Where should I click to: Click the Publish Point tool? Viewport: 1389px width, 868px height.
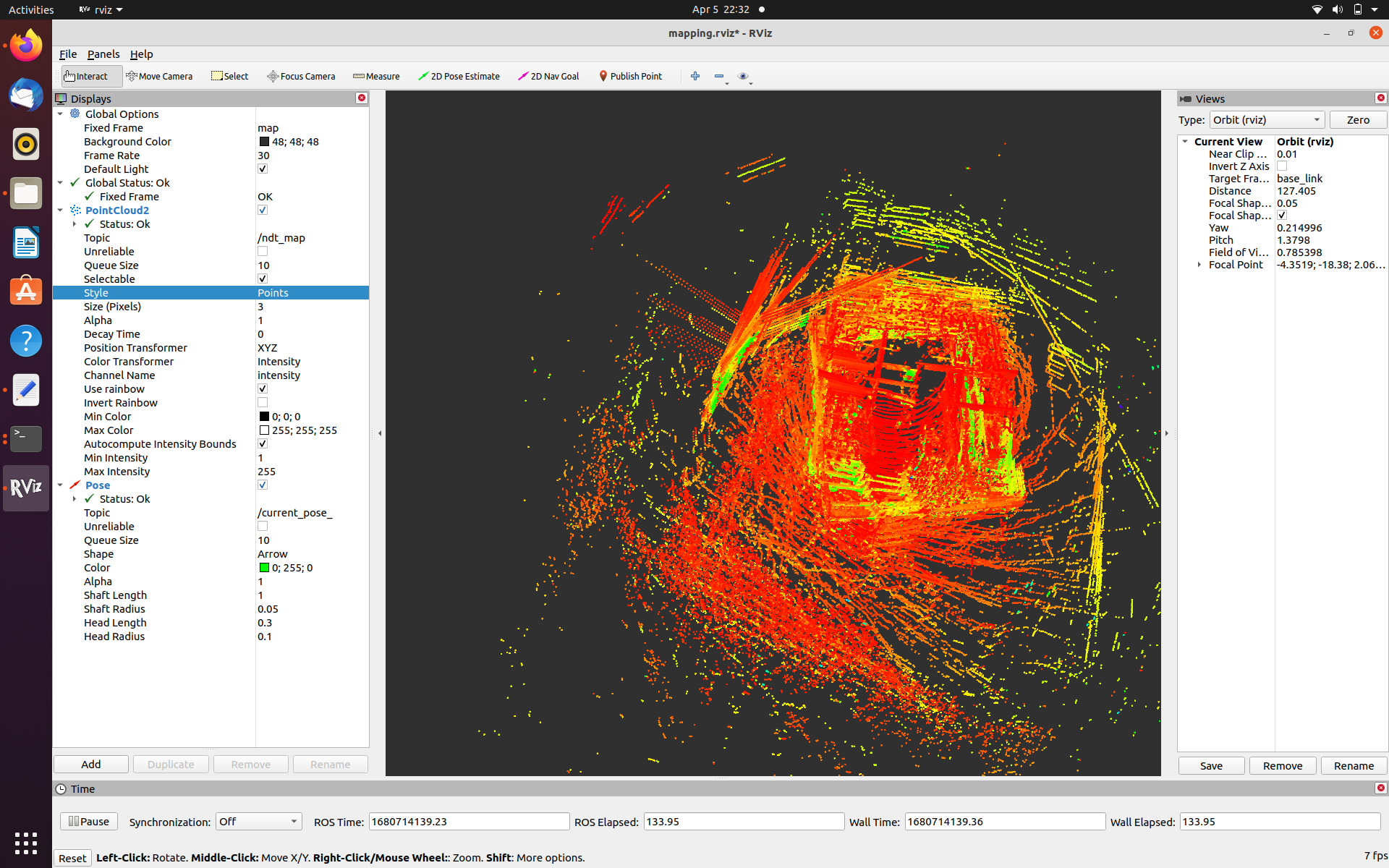pos(630,76)
